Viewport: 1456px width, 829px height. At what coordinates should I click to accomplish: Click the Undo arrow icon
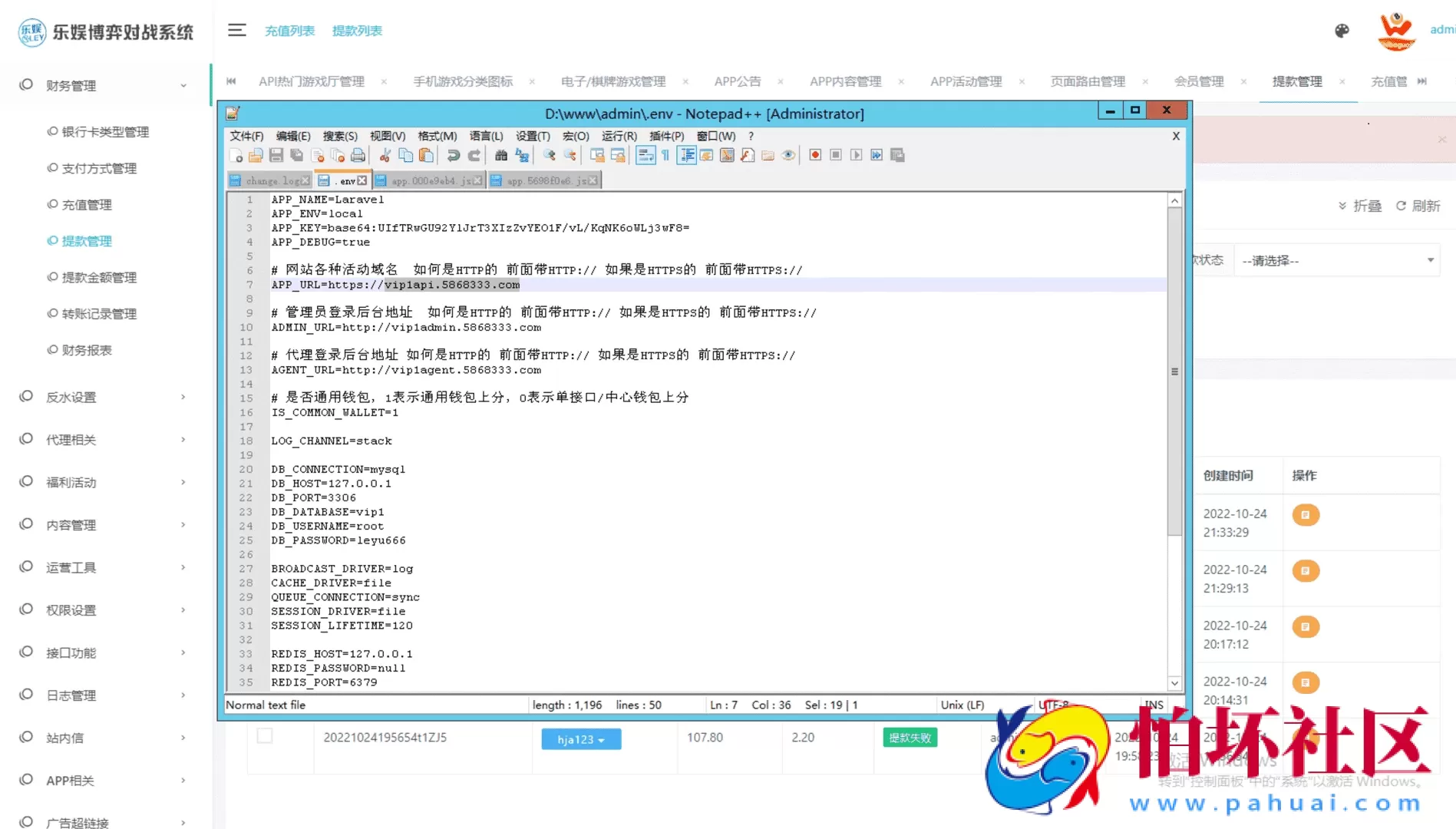[x=453, y=156]
